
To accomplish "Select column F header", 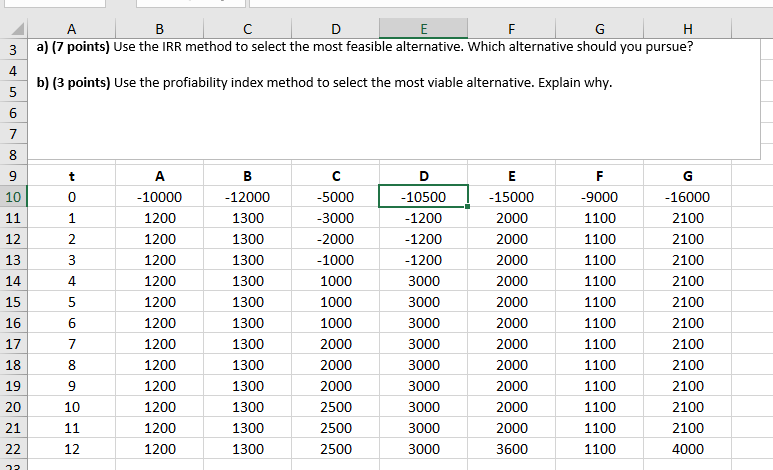I will click(x=512, y=29).
